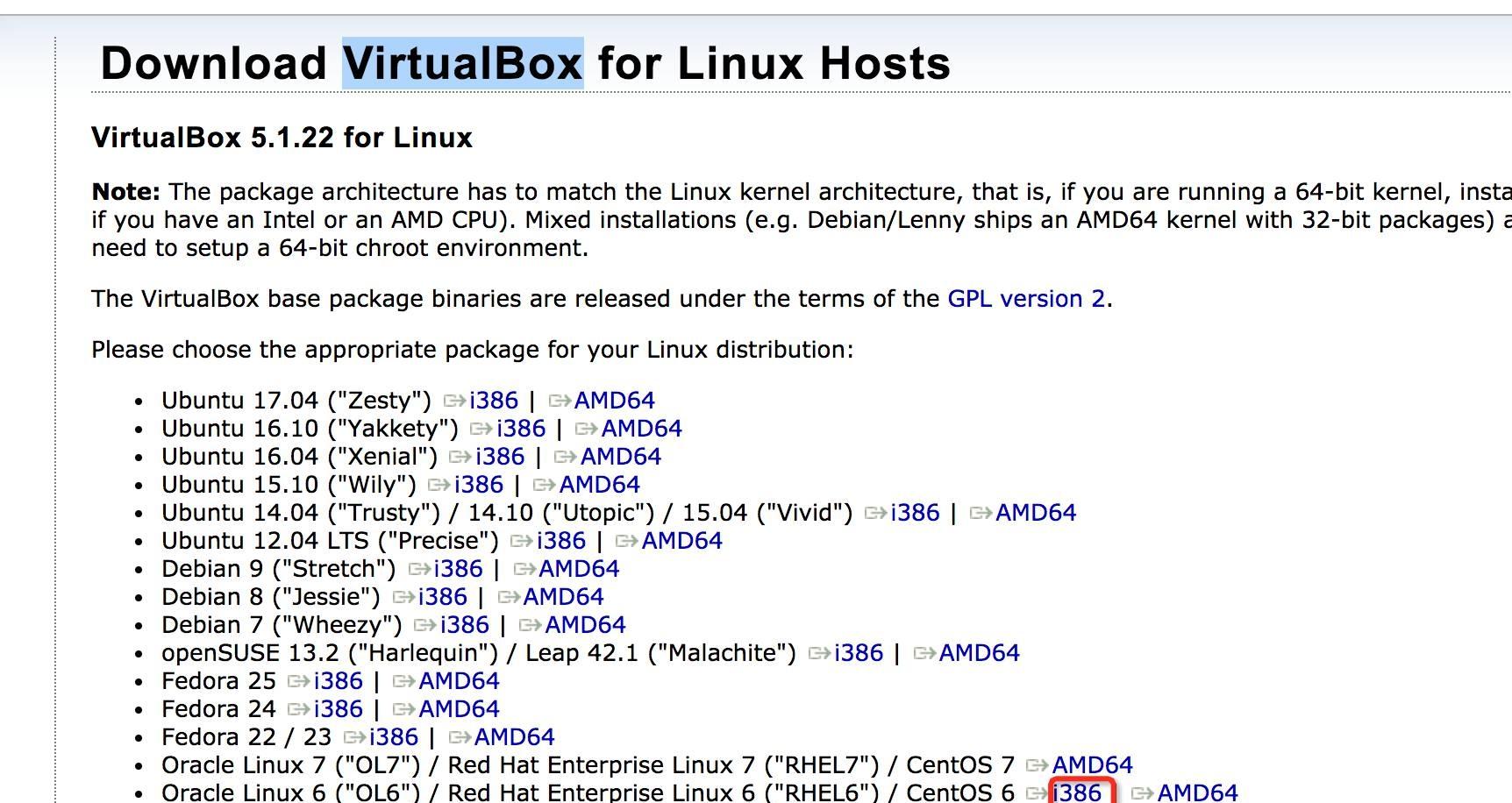Download Fedora 22 / 23 i386 package
The image size is (1512, 803).
pos(395,737)
